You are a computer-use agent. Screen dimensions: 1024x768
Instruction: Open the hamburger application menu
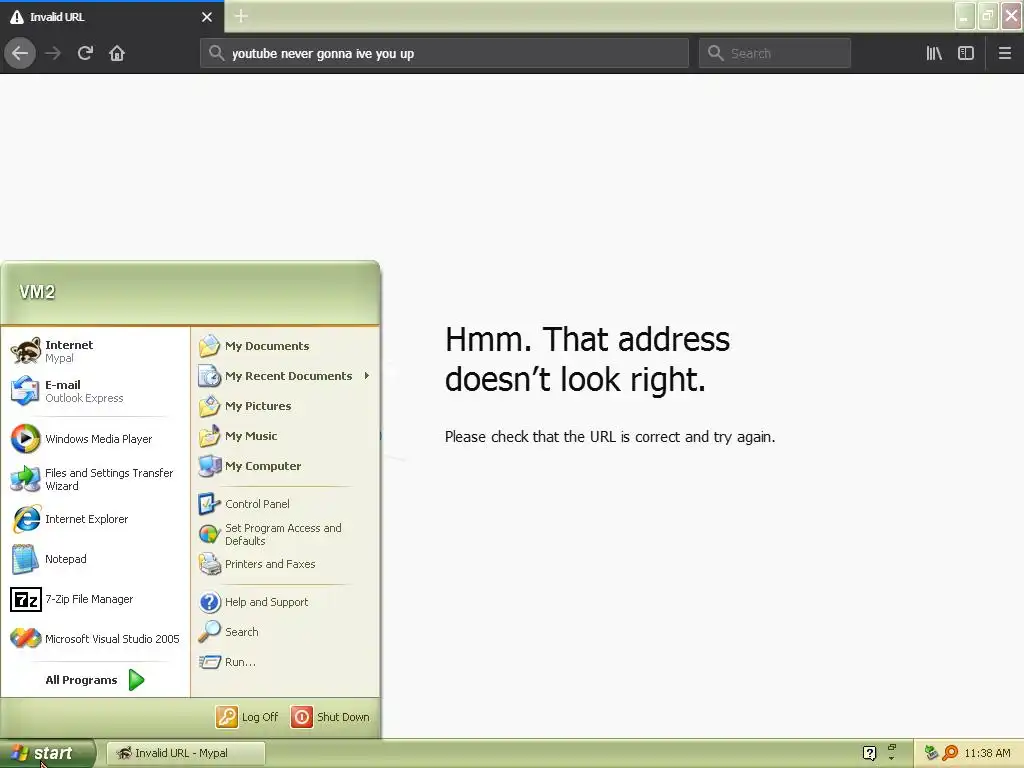pyautogui.click(x=1005, y=53)
